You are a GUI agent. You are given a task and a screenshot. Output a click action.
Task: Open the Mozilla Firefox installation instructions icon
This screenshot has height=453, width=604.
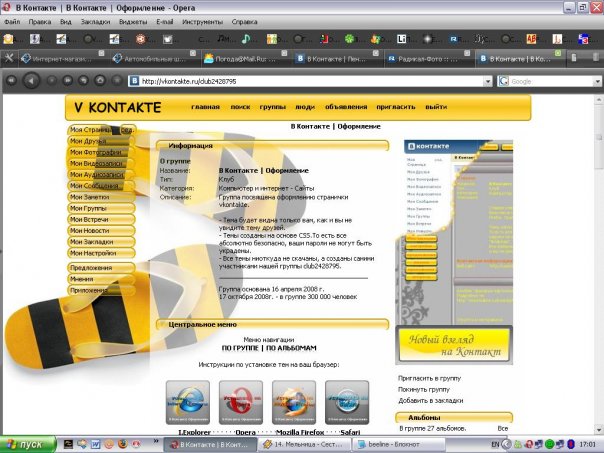coord(294,403)
